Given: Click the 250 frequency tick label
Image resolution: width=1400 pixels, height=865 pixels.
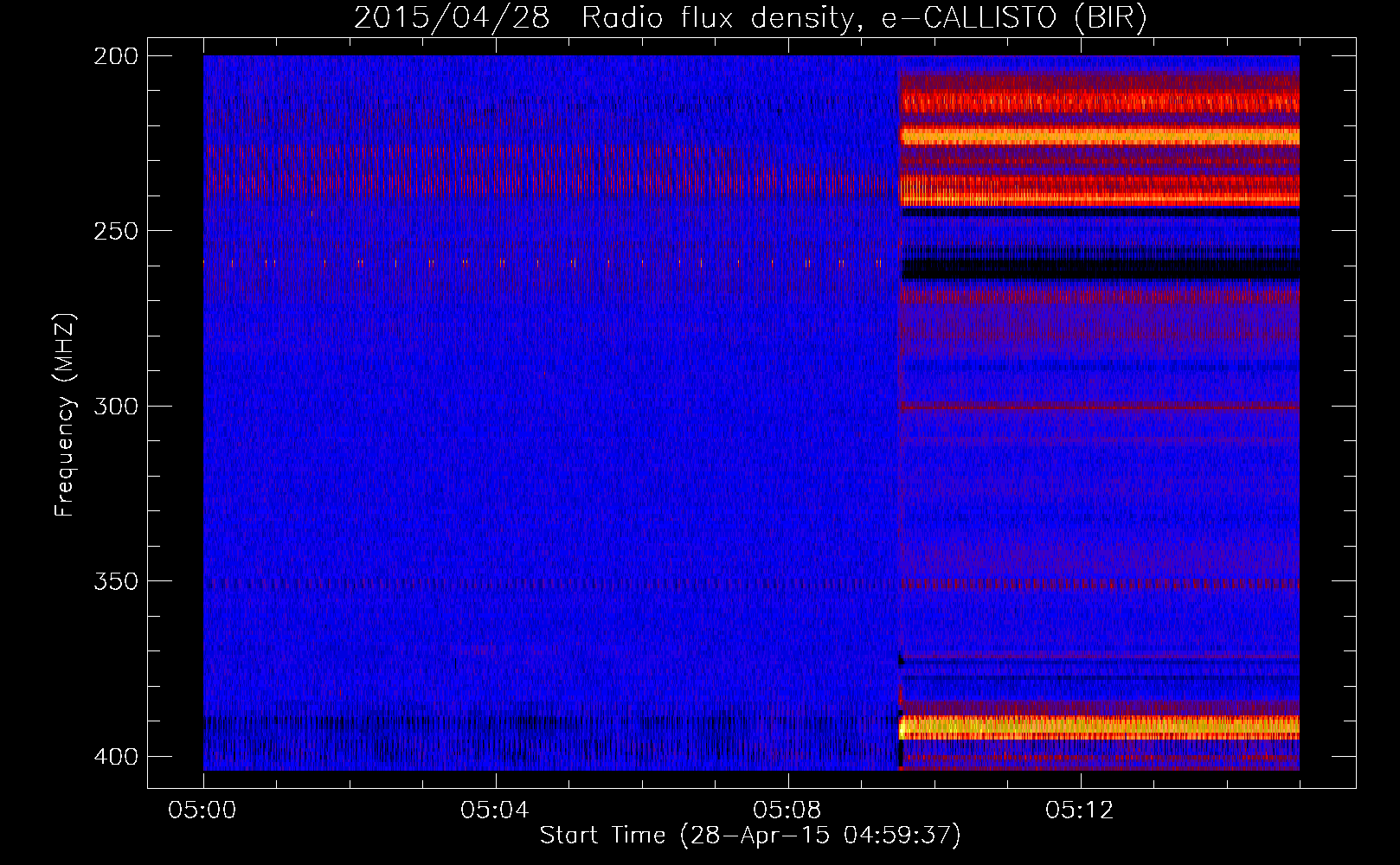Looking at the screenshot, I should pyautogui.click(x=116, y=231).
